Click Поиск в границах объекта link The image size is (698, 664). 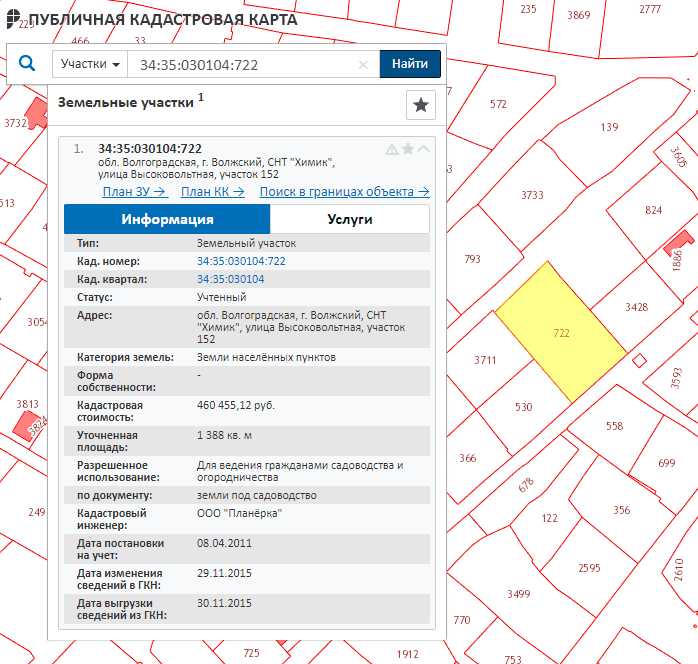tap(344, 192)
